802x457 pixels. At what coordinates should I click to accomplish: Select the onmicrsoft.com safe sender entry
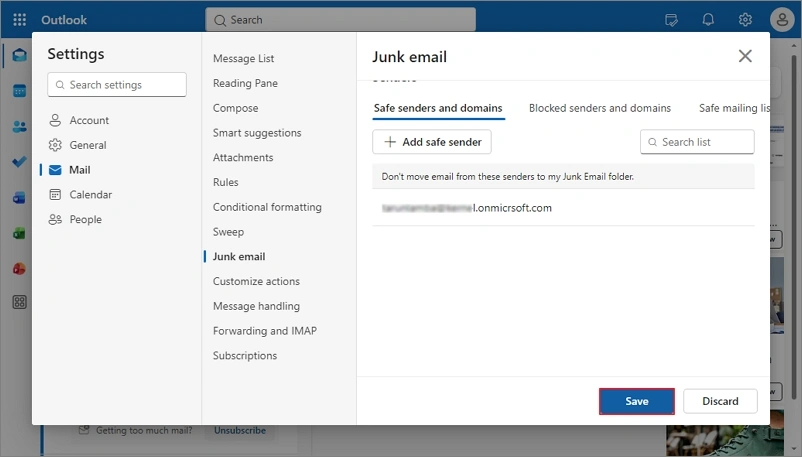(563, 208)
